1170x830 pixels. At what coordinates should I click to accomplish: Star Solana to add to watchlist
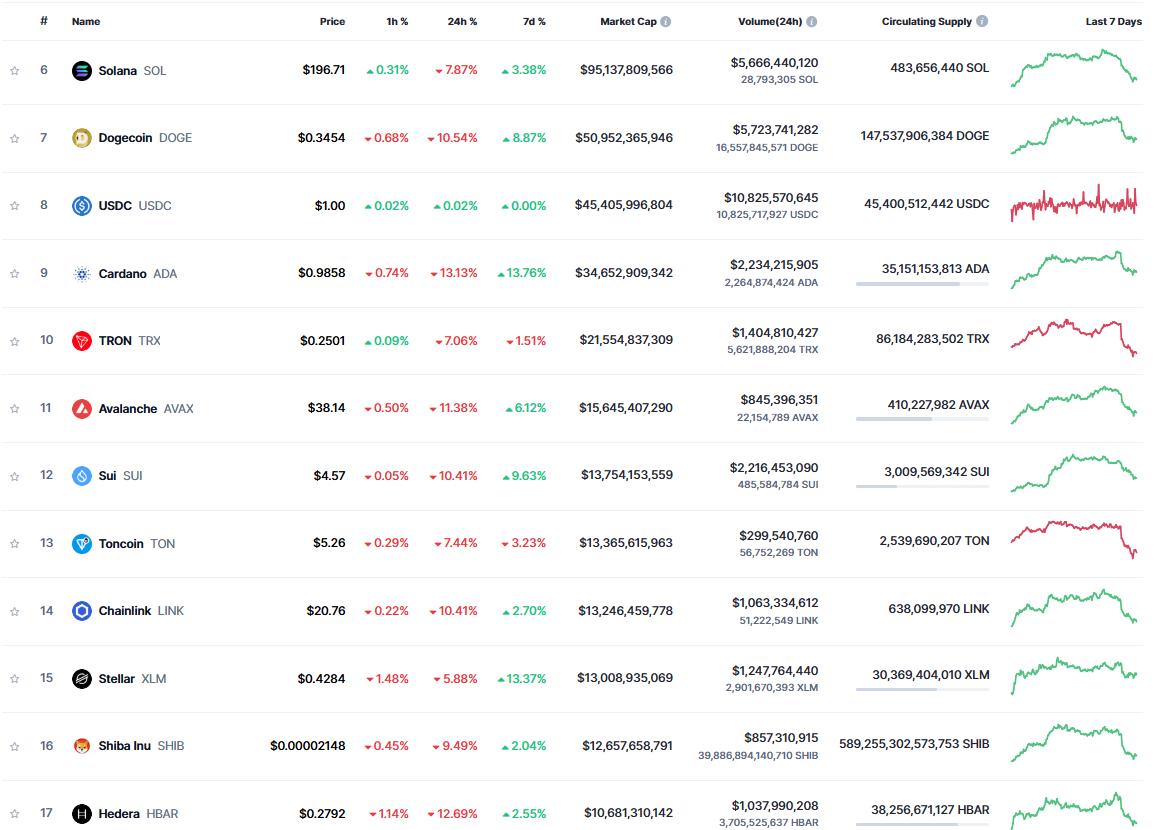coord(14,71)
